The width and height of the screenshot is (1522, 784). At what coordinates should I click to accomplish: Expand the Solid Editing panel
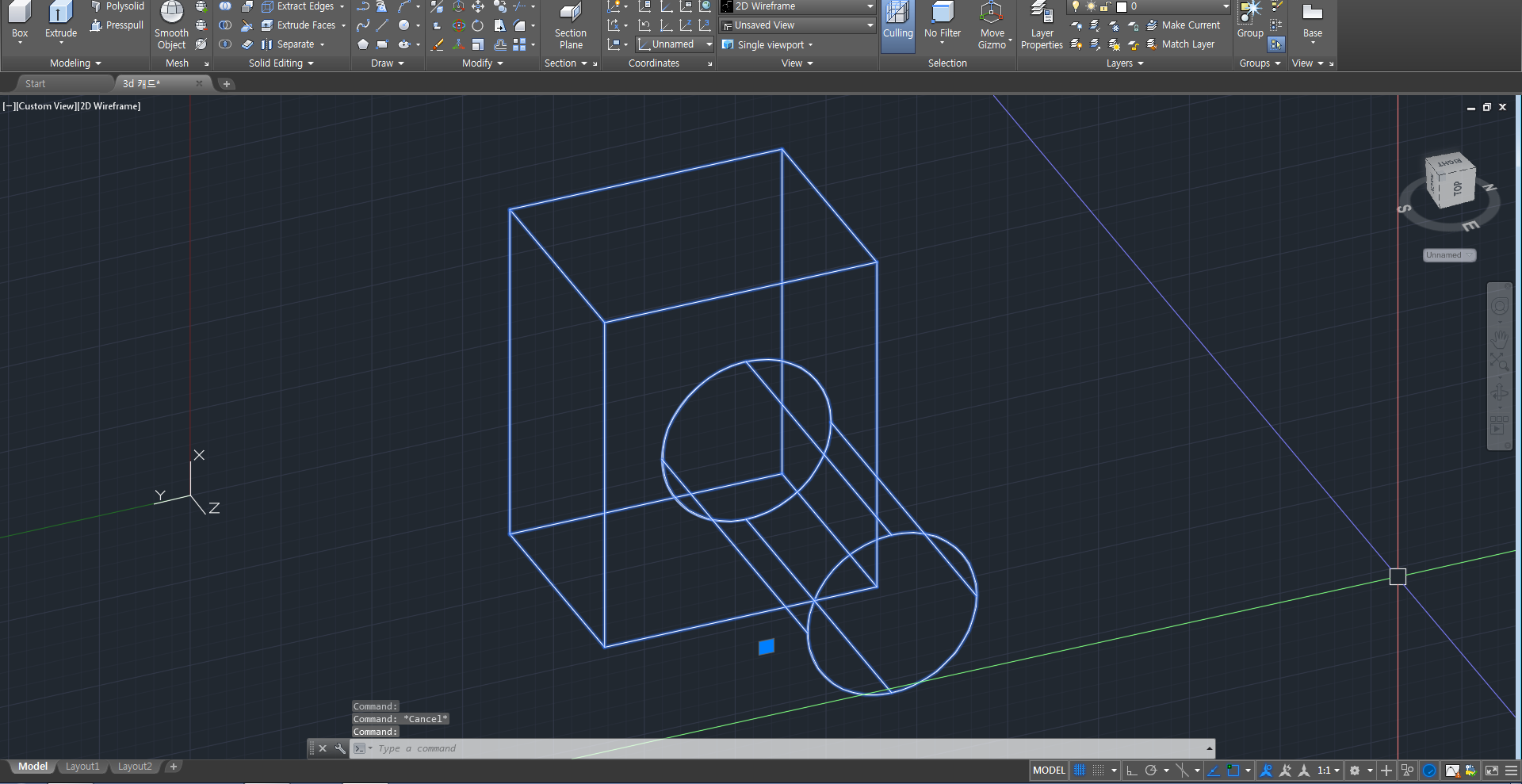281,63
